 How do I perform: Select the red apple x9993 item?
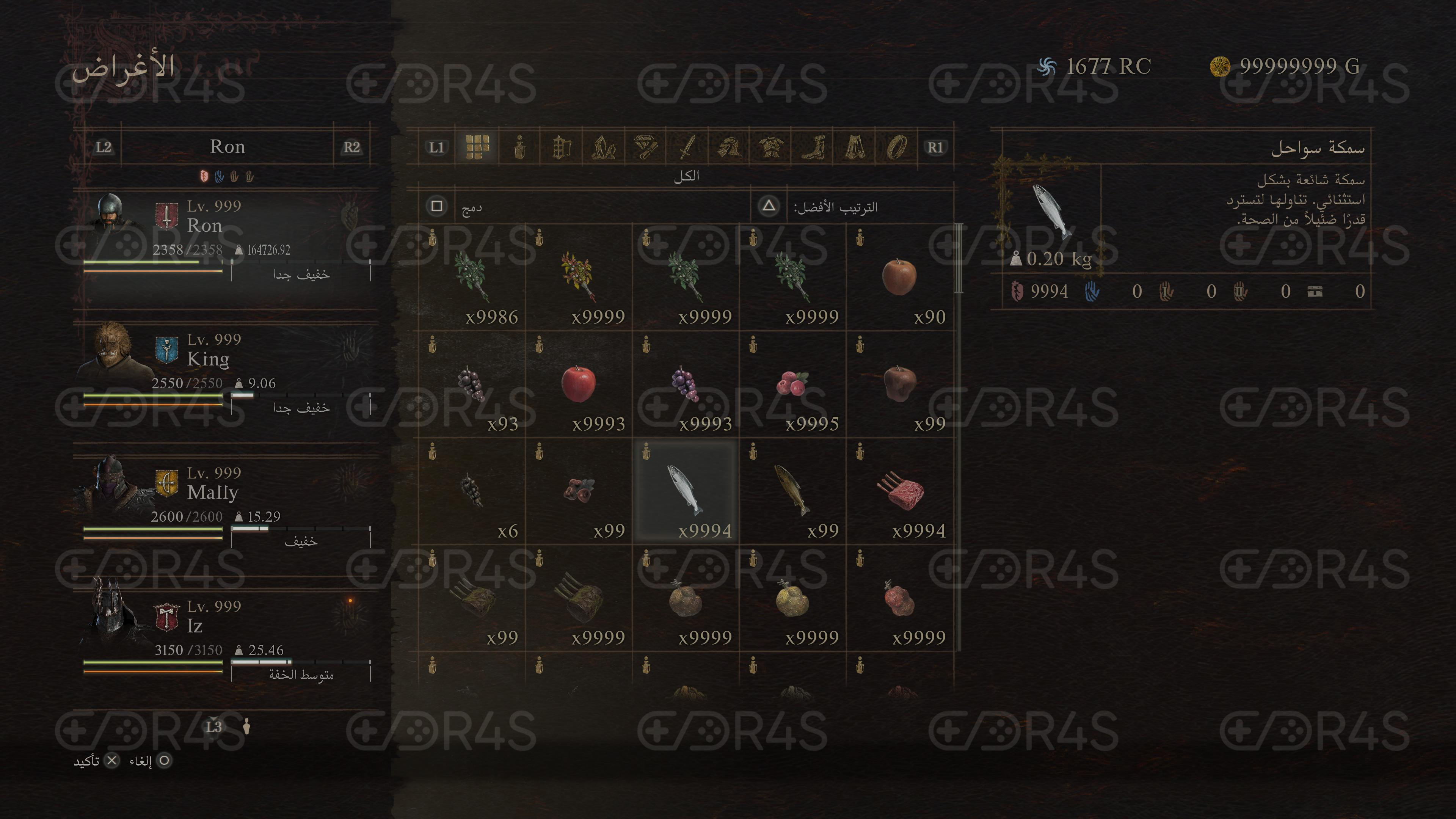click(578, 384)
